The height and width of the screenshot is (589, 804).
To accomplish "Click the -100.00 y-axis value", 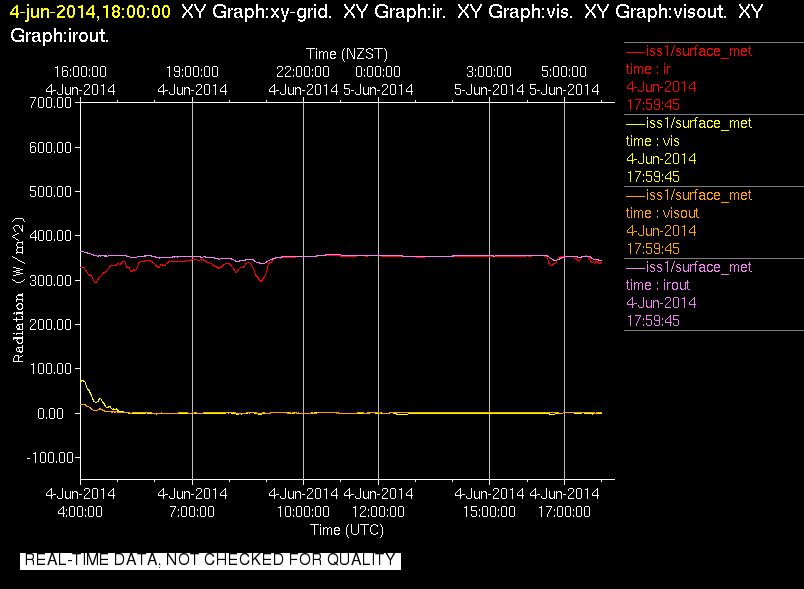I will (x=50, y=457).
